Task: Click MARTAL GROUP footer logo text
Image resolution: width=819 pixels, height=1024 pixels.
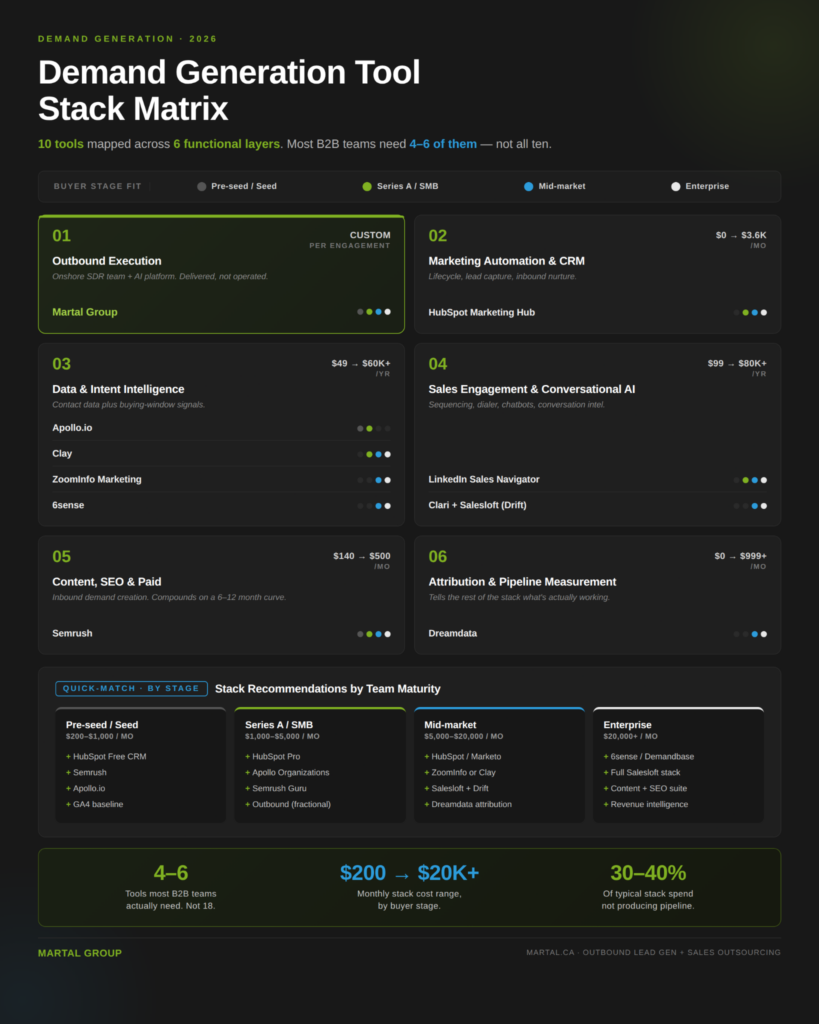Action: point(80,953)
